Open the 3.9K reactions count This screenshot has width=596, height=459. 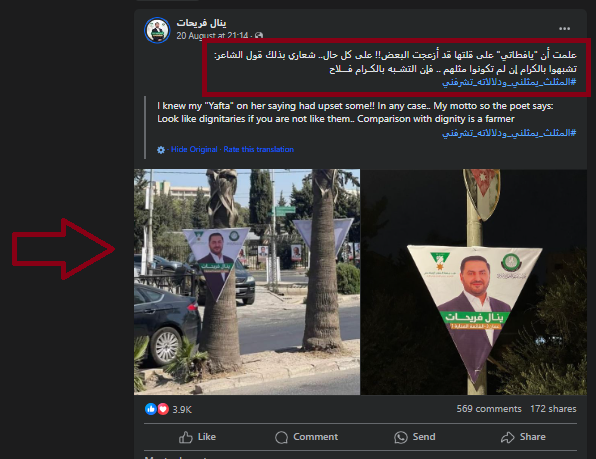tap(182, 410)
